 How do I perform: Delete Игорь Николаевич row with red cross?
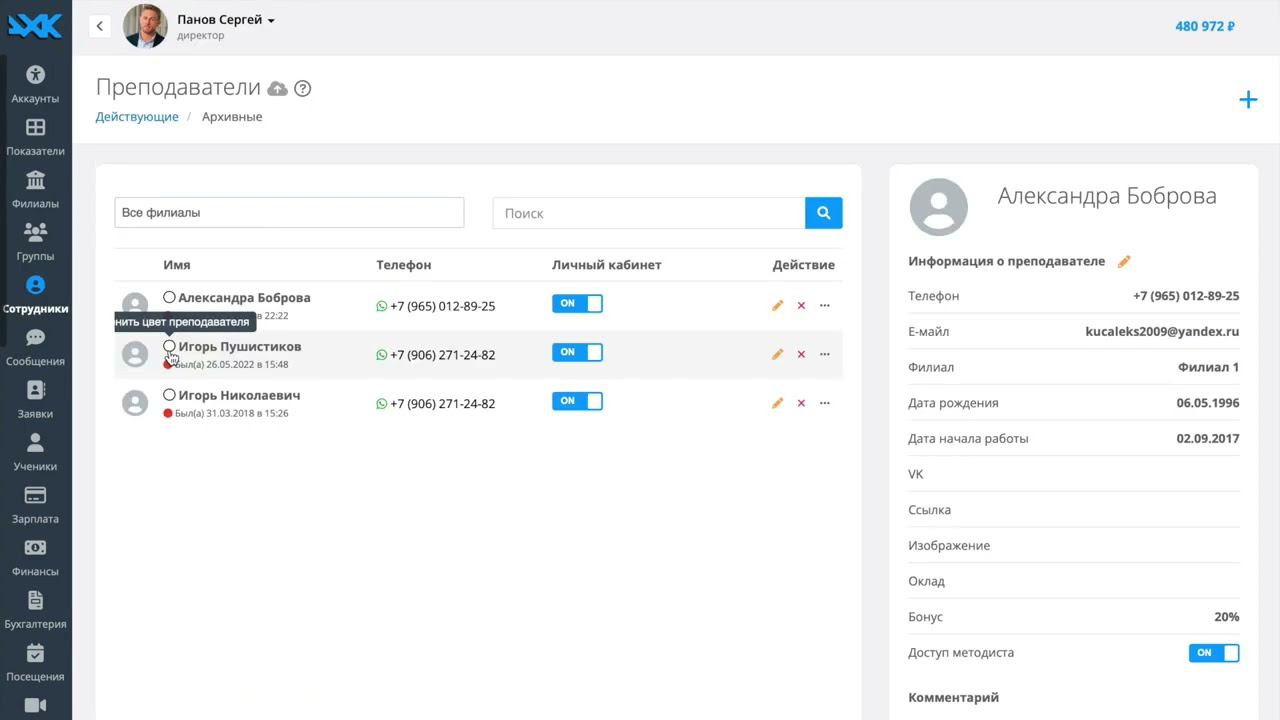(x=801, y=403)
